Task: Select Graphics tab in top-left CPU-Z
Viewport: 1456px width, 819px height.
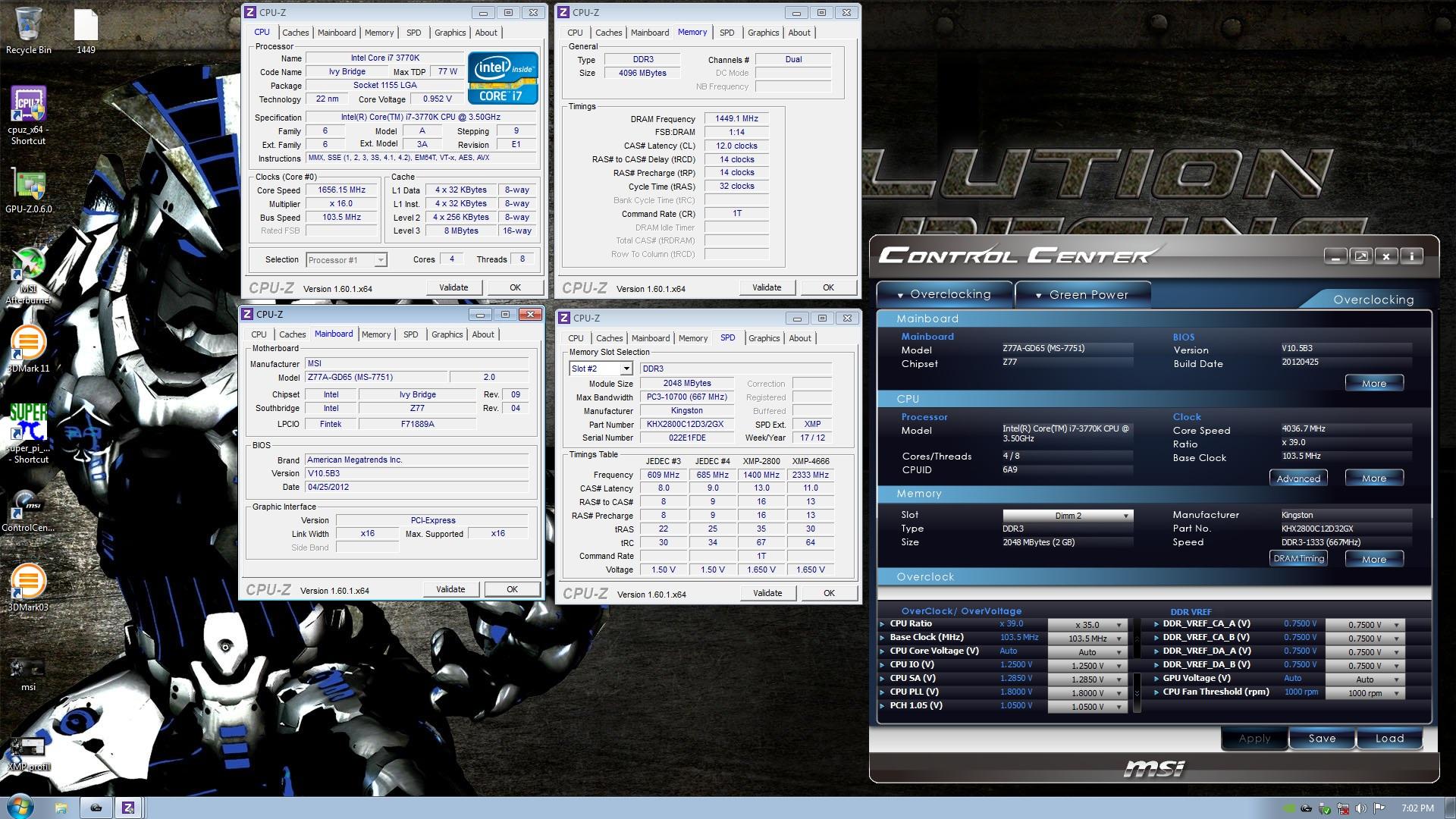Action: coord(450,33)
